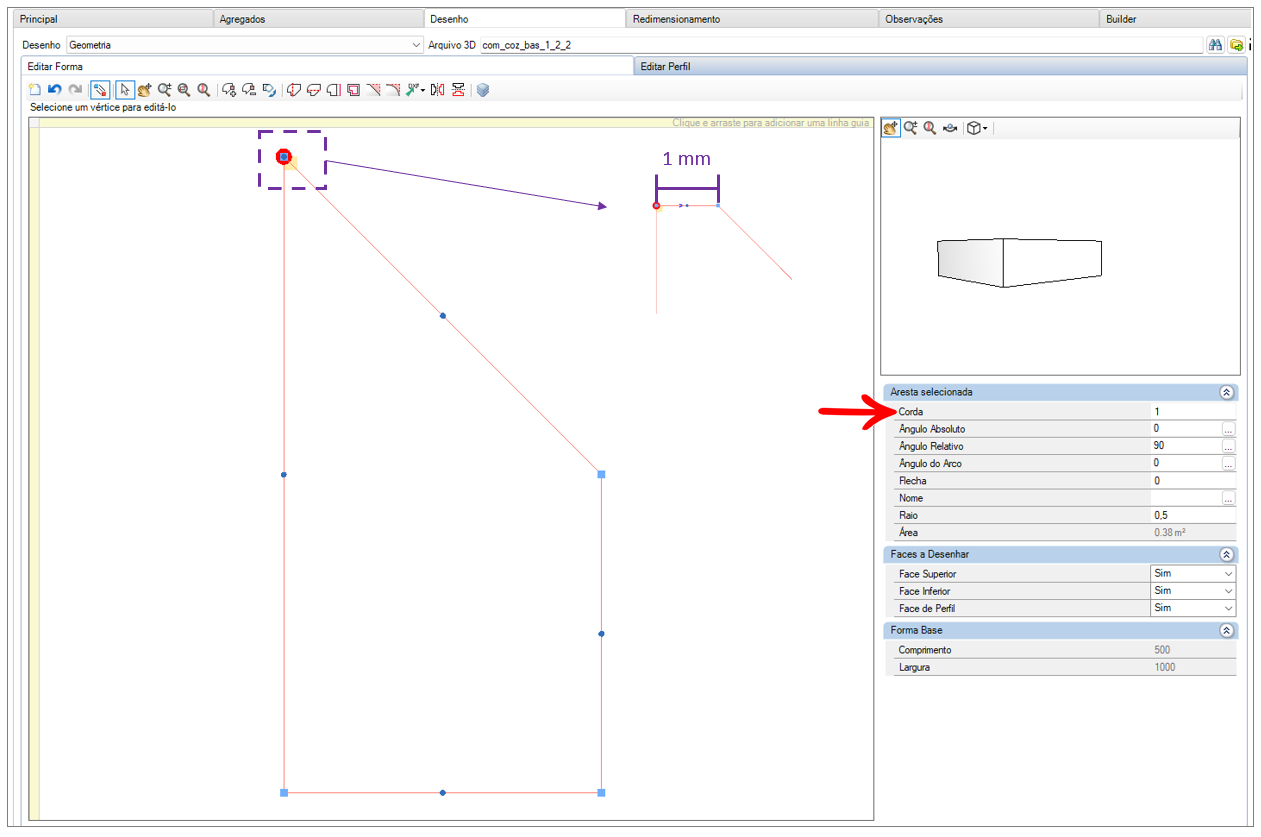Click the Comprimento value 500
Viewport: 1261px width, 837px height.
coord(1162,650)
